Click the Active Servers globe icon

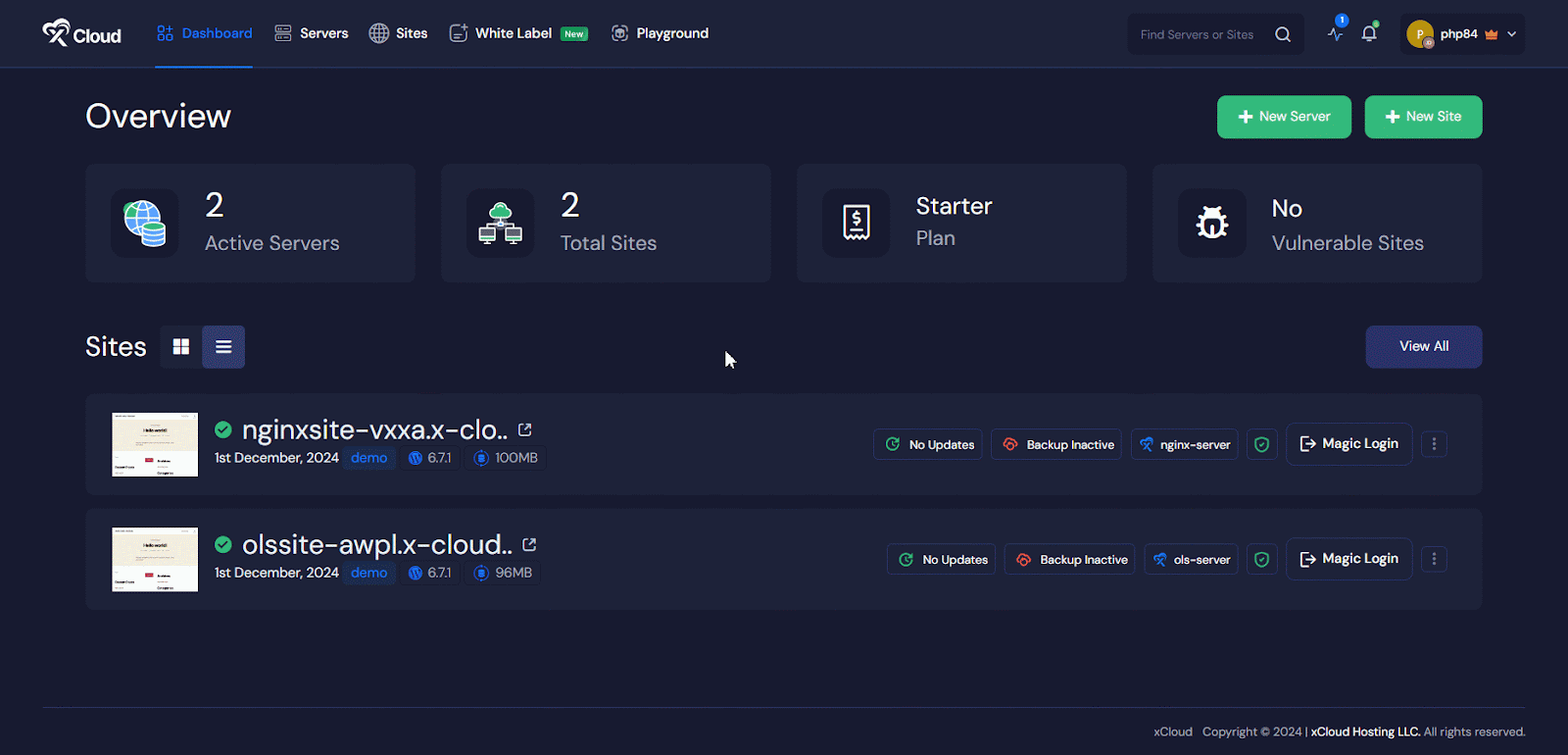click(145, 224)
